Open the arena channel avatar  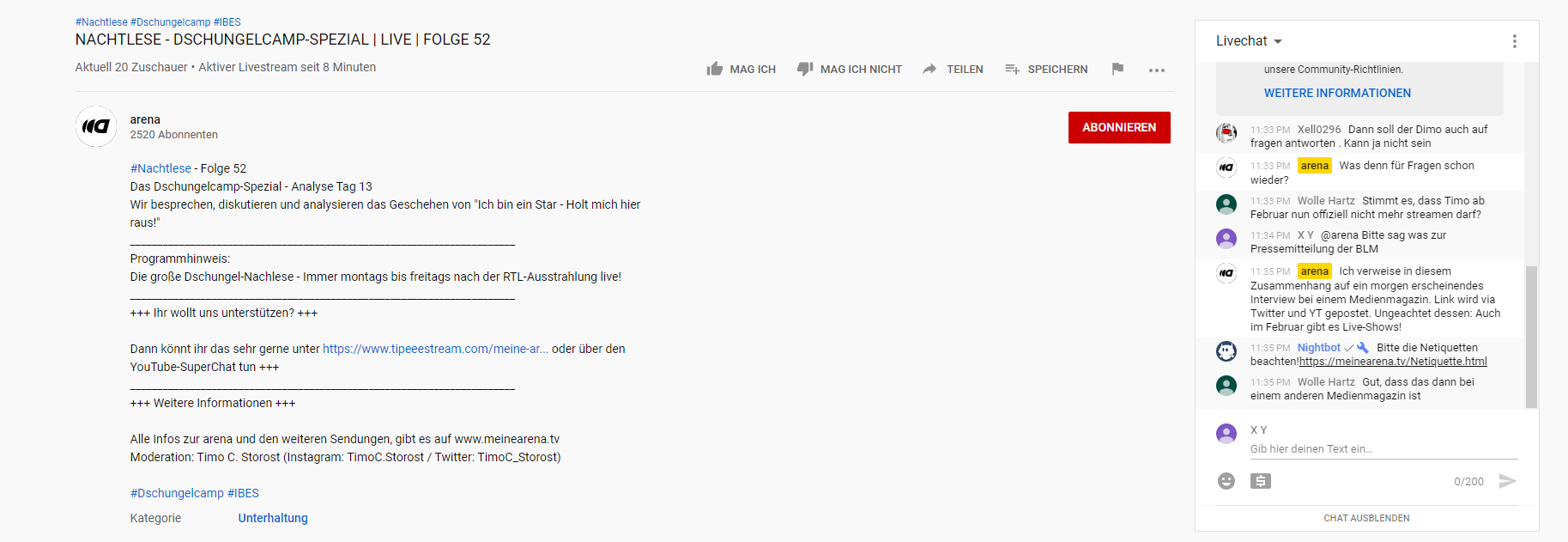pyautogui.click(x=96, y=126)
